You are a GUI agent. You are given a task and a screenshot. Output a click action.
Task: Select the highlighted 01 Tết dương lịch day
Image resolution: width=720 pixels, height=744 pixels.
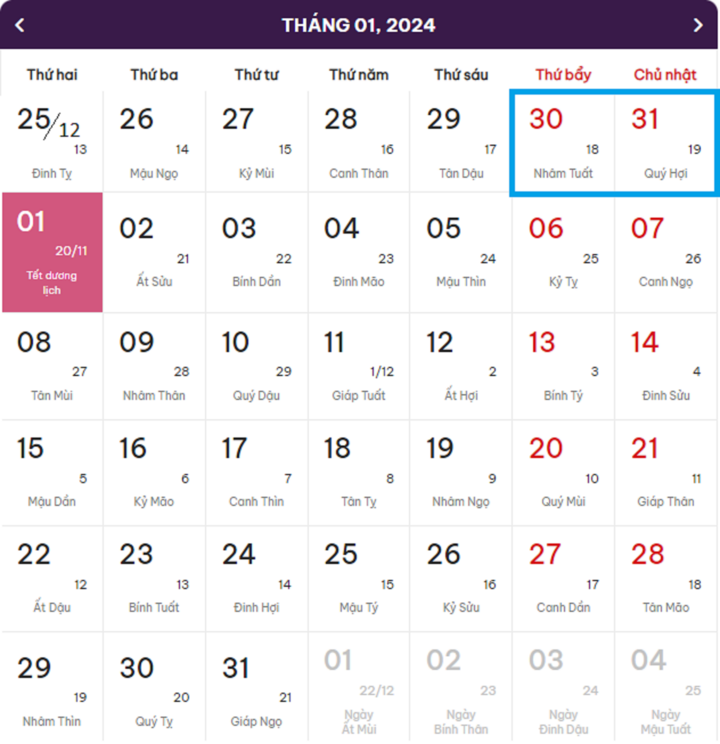pos(52,252)
